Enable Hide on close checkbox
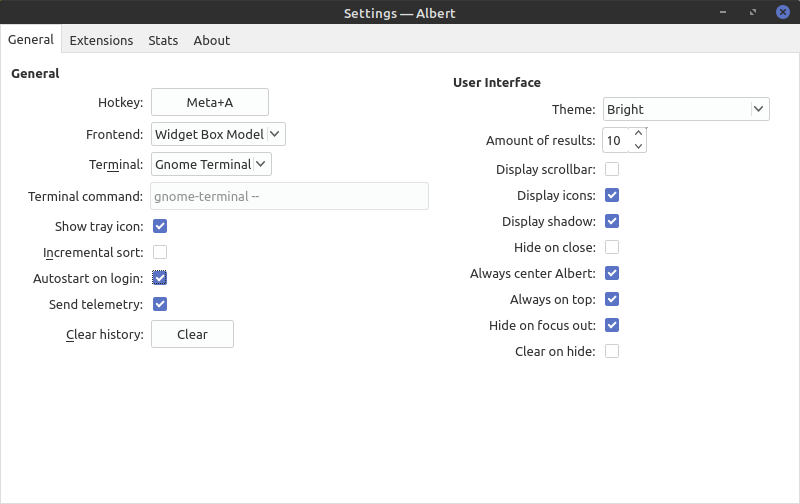 (x=612, y=247)
